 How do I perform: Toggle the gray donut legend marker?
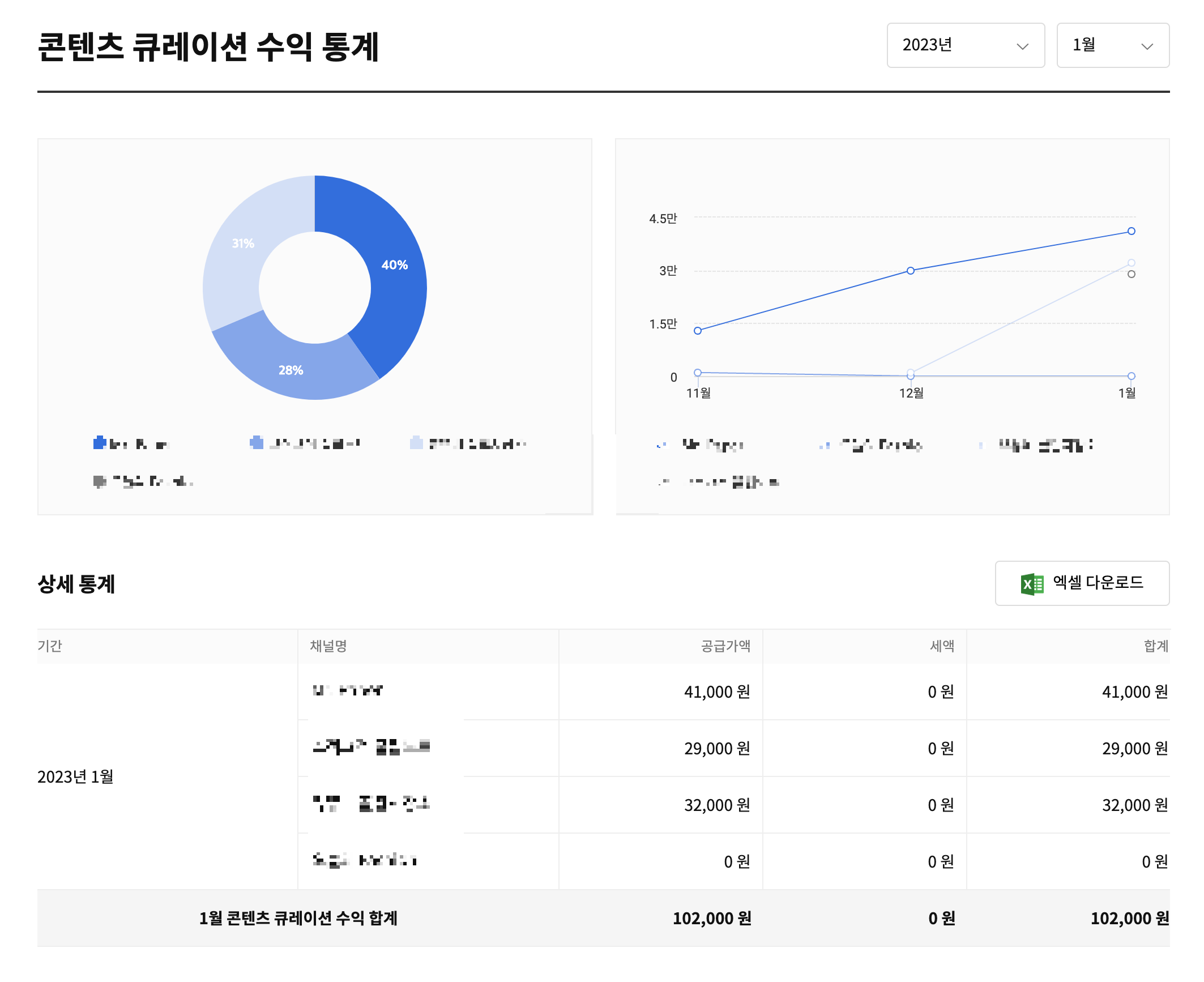(x=100, y=481)
